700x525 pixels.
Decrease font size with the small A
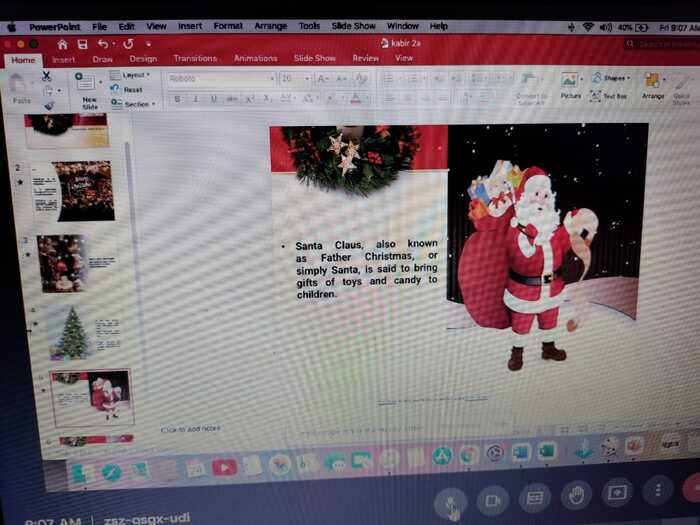click(341, 79)
